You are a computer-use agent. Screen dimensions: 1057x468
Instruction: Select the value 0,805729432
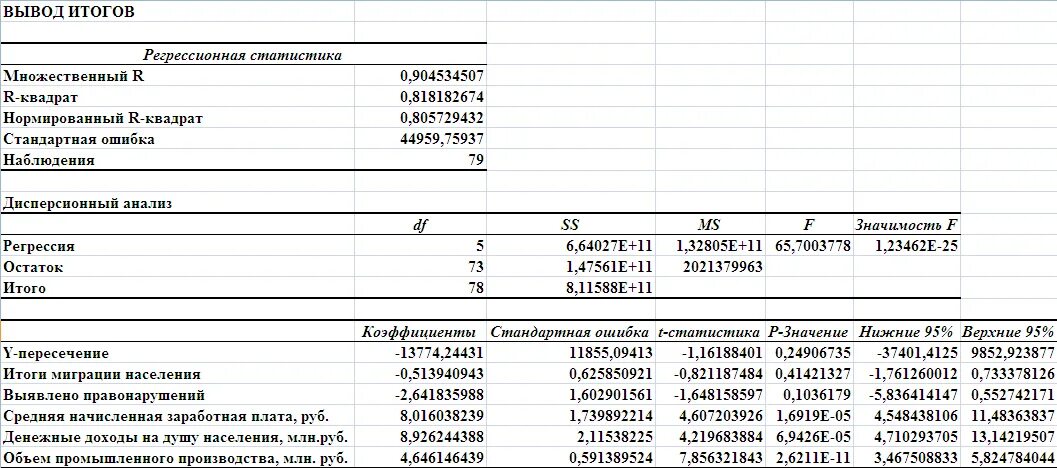pos(442,119)
